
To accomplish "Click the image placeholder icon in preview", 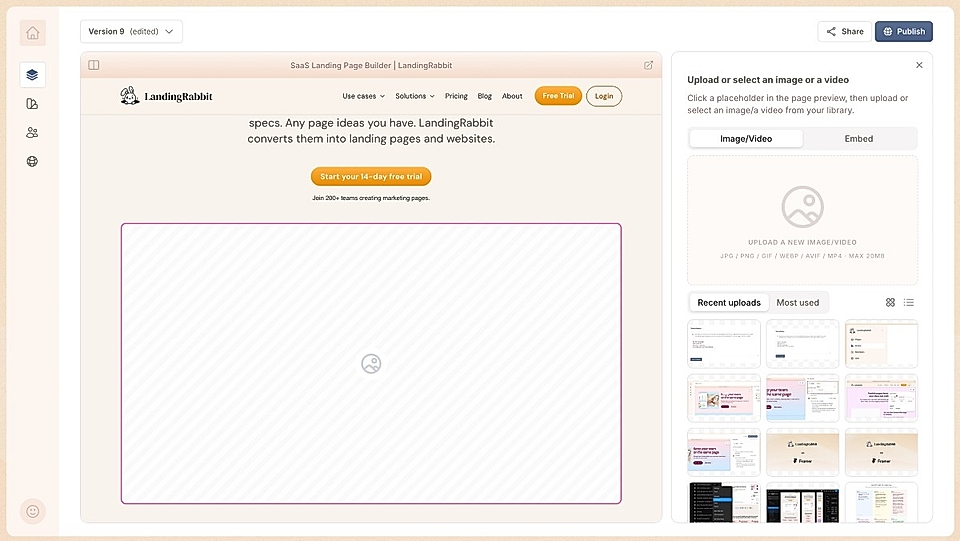I will pyautogui.click(x=371, y=364).
